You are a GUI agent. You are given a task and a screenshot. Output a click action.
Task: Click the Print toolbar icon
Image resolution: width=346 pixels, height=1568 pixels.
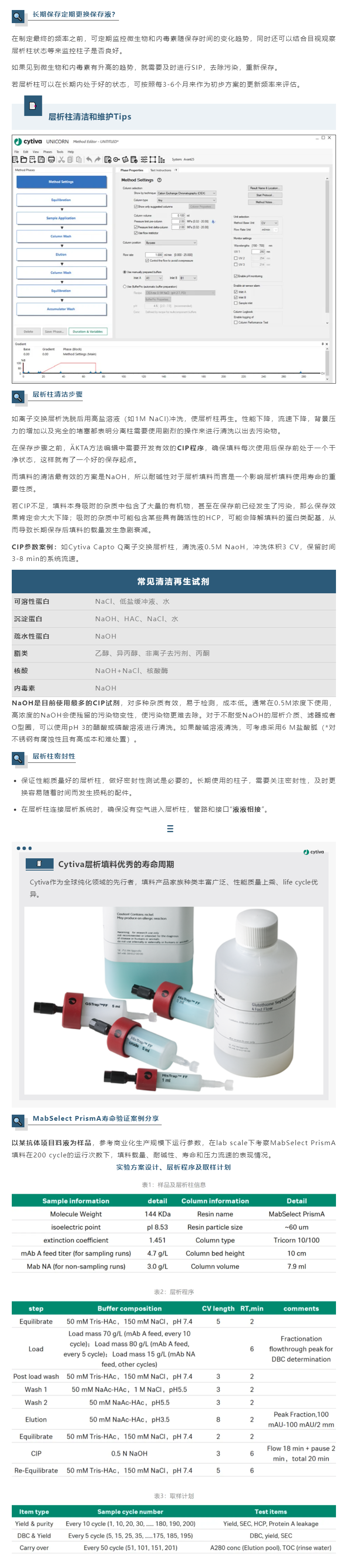(x=51, y=160)
